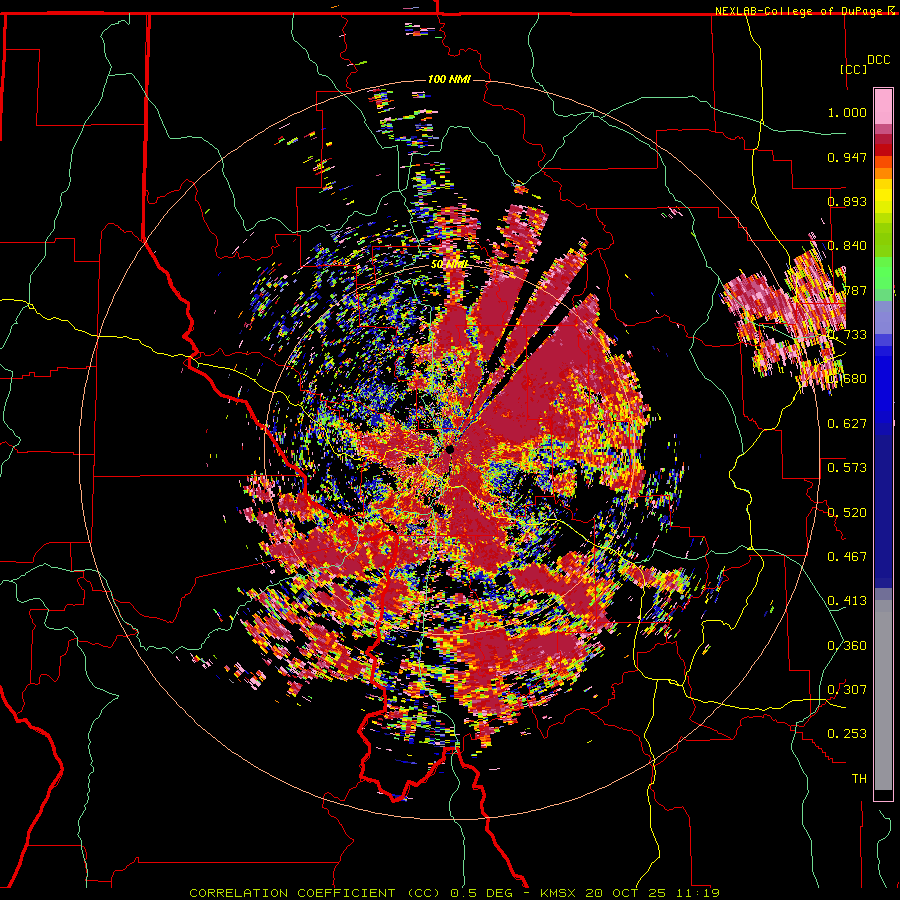Image resolution: width=900 pixels, height=900 pixels.
Task: Click the 0.307 legend value
Action: [x=847, y=690]
